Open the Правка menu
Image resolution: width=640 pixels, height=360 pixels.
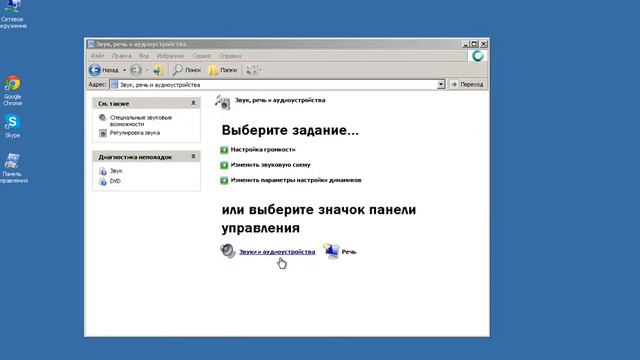(x=121, y=56)
